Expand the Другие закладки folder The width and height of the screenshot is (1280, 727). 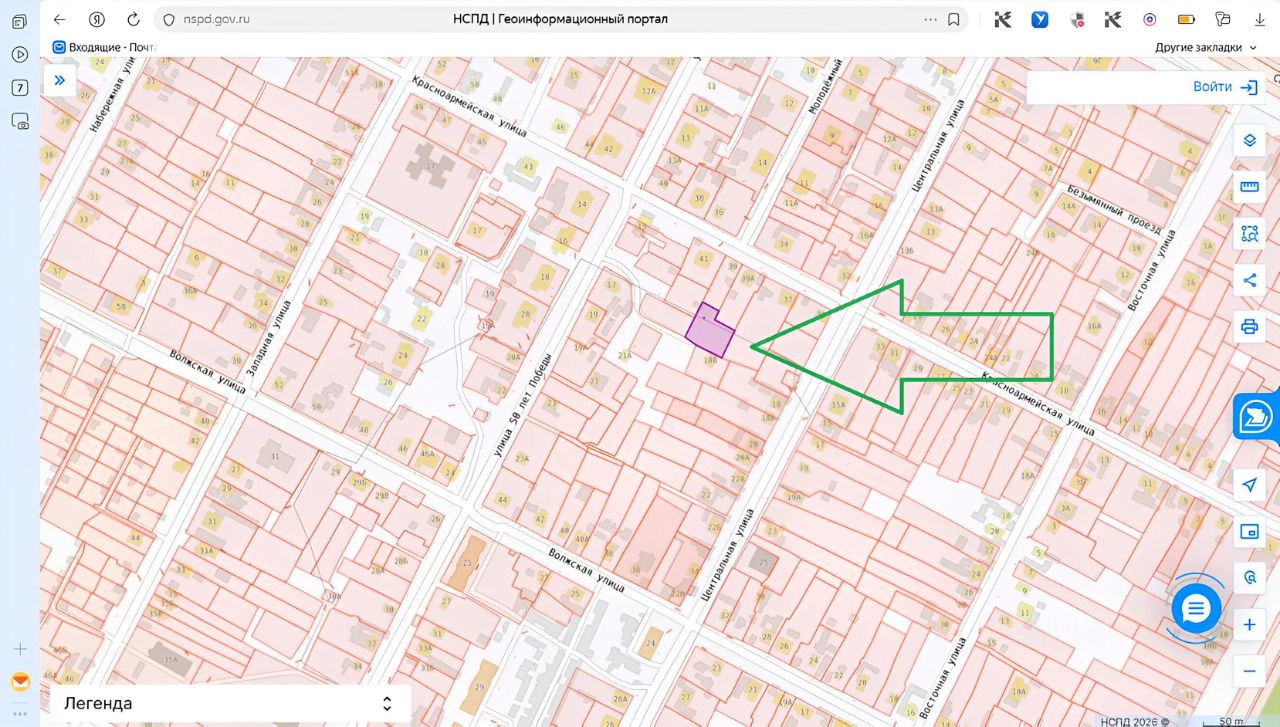1206,47
